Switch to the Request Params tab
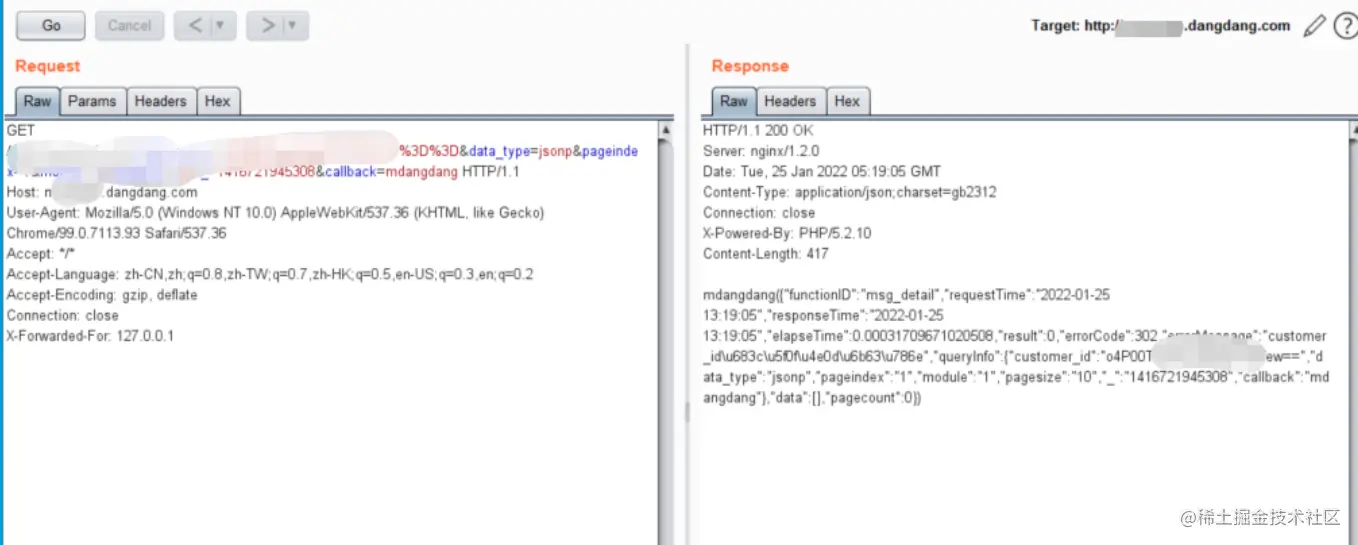Screen dimensions: 1358x545 click(92, 101)
